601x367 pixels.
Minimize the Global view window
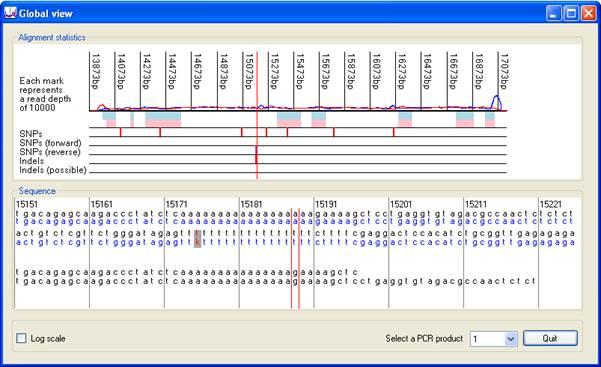(x=553, y=13)
